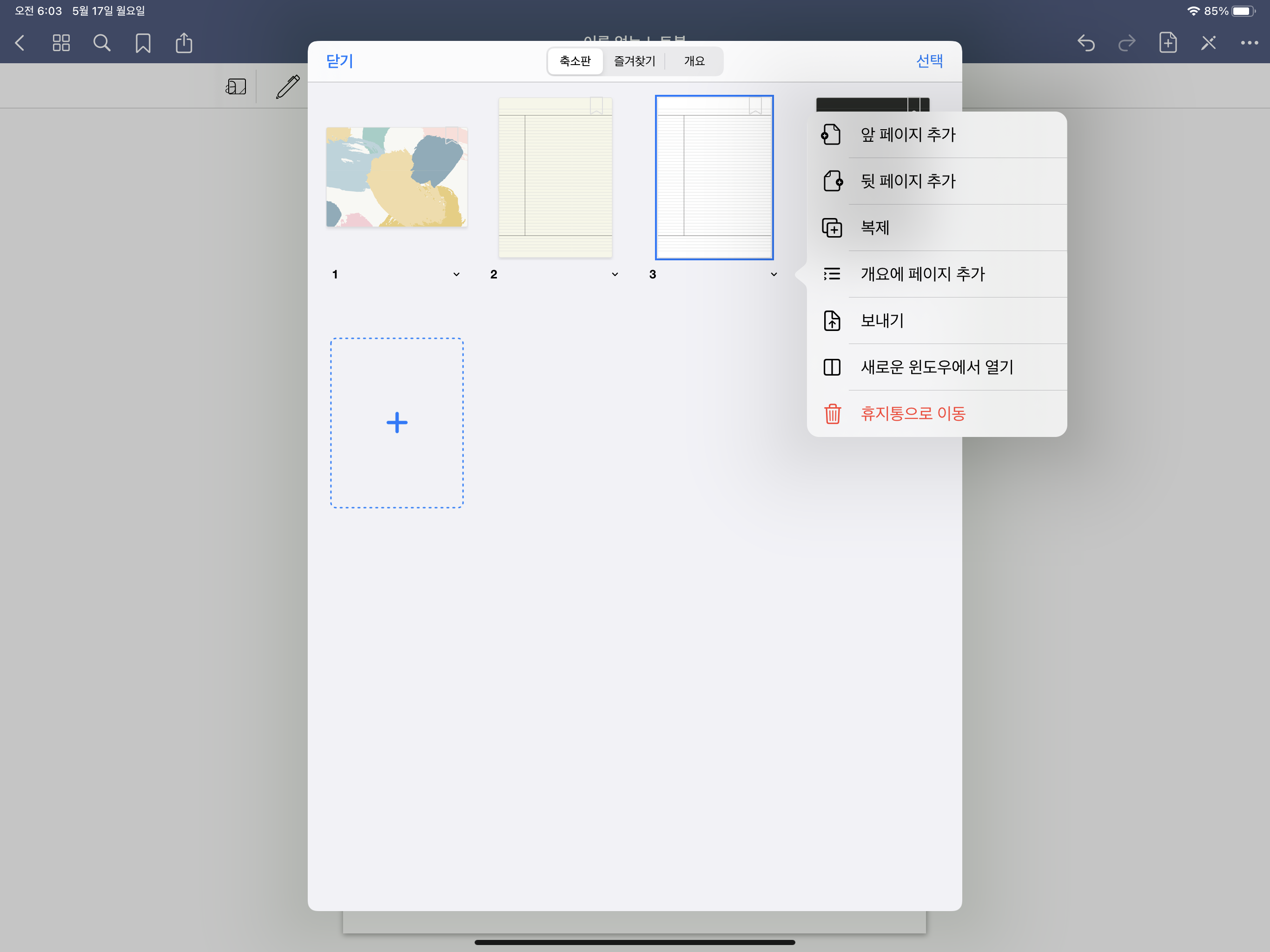The width and height of the screenshot is (1270, 952).
Task: Open the three-dots more menu
Action: tap(1249, 43)
